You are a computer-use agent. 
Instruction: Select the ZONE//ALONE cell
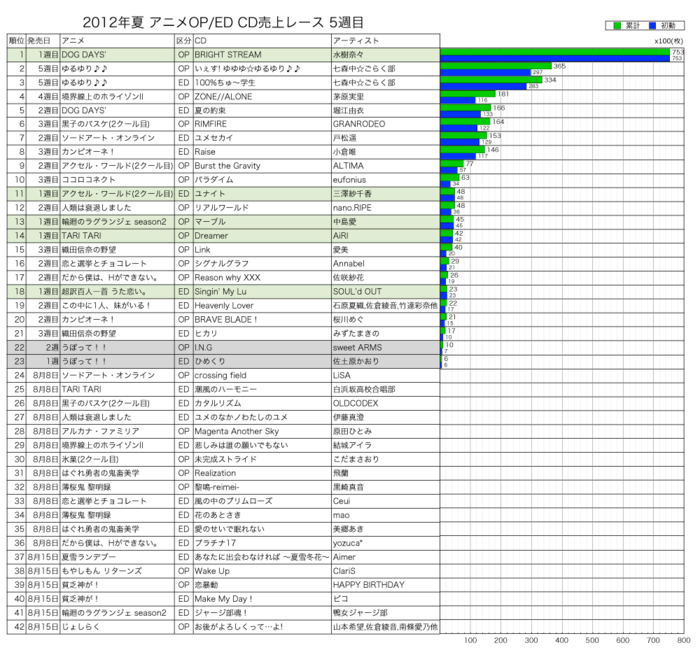(x=262, y=96)
